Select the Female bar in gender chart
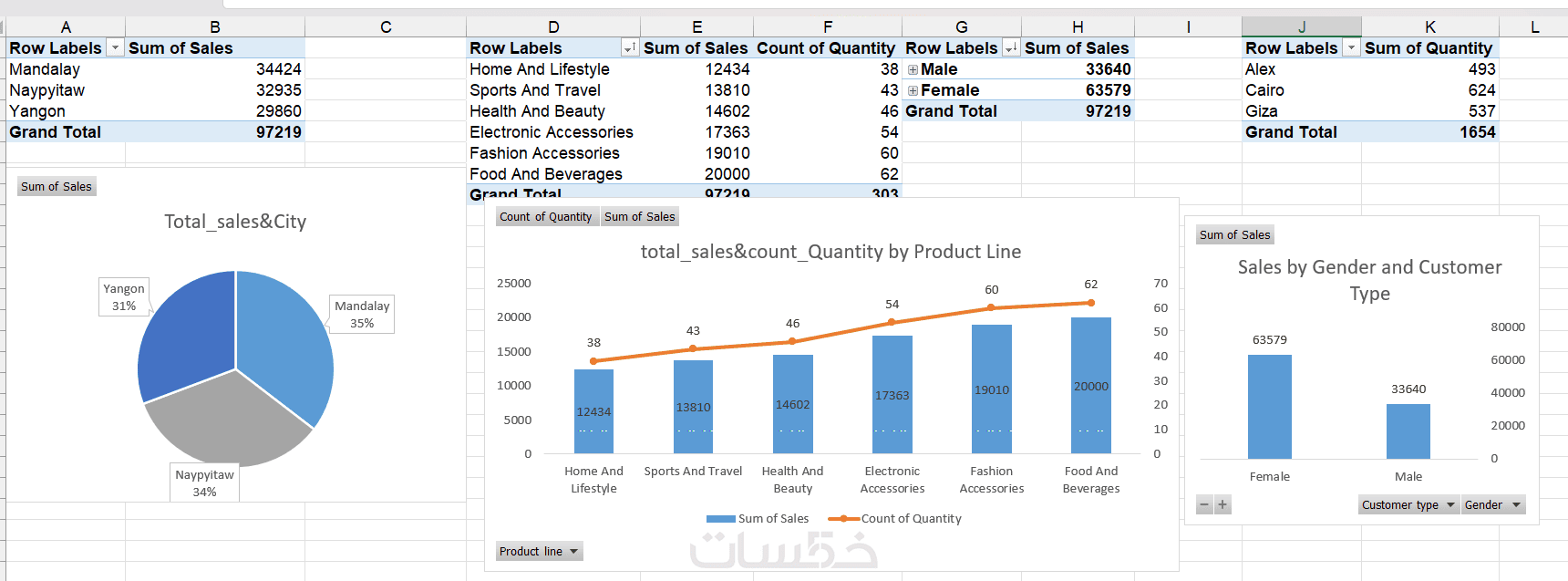Image resolution: width=1568 pixels, height=581 pixels. pyautogui.click(x=1269, y=407)
